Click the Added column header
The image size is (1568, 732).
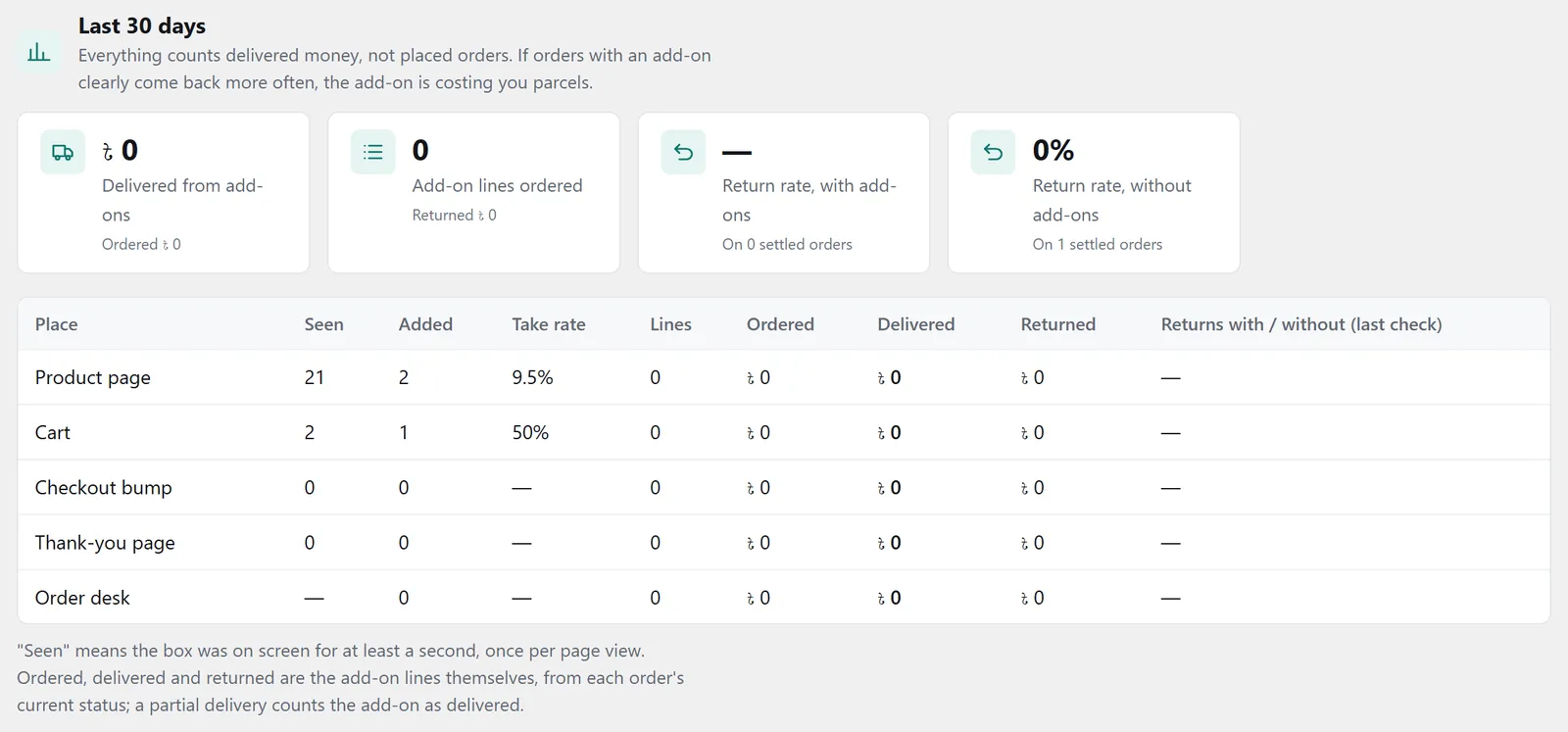click(425, 324)
